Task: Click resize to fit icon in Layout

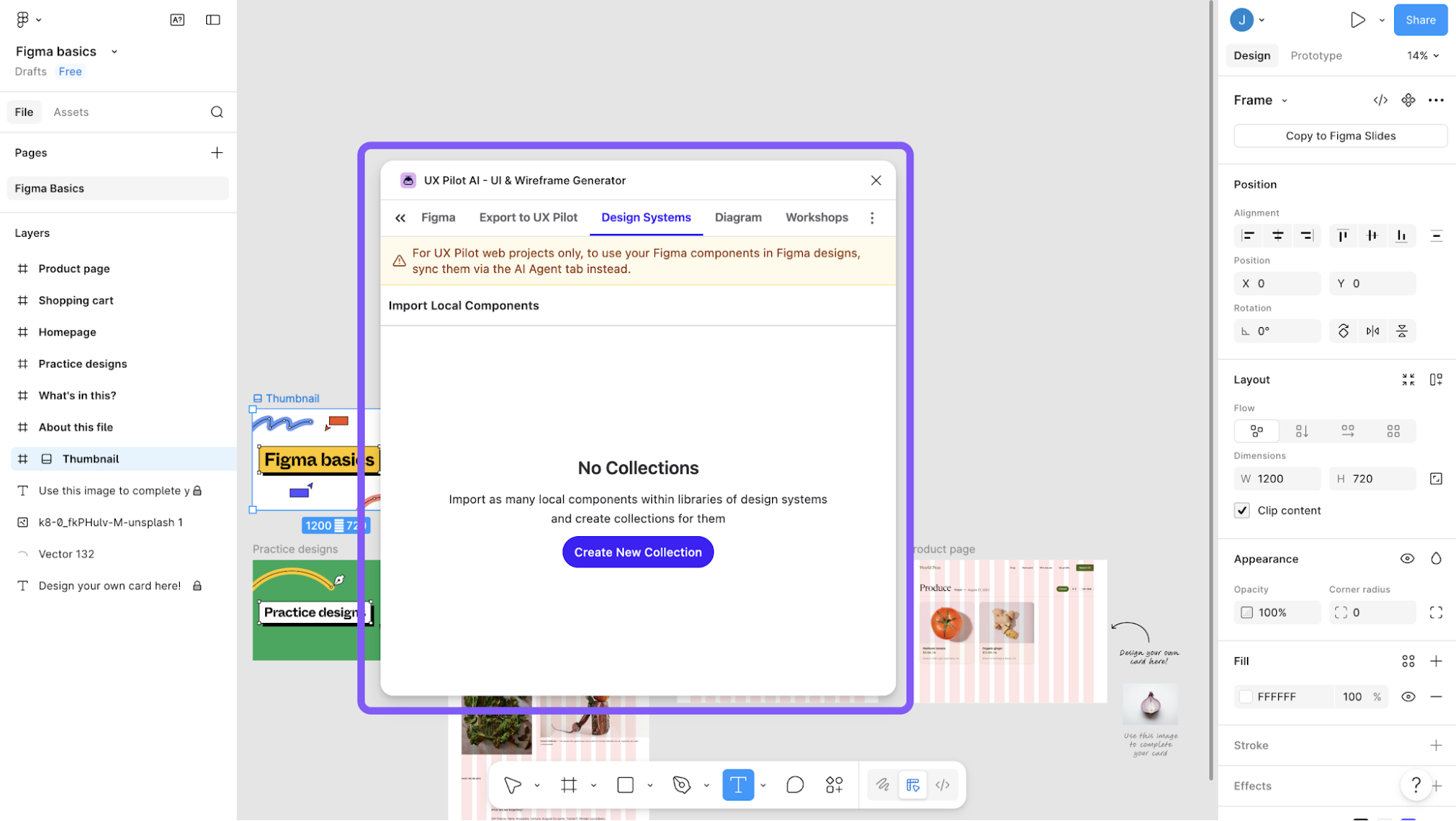Action: [x=1408, y=380]
